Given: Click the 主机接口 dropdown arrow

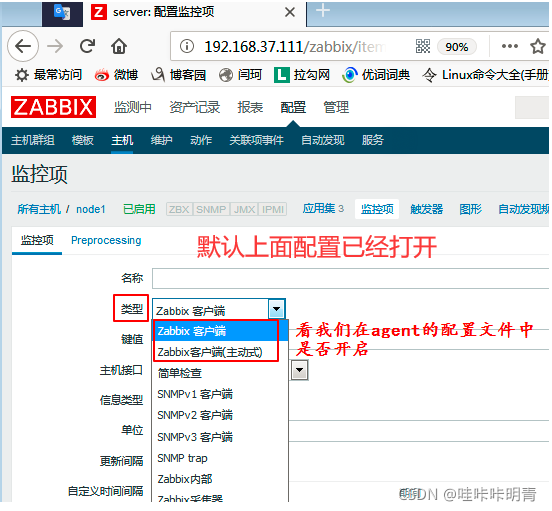Looking at the screenshot, I should (x=300, y=370).
